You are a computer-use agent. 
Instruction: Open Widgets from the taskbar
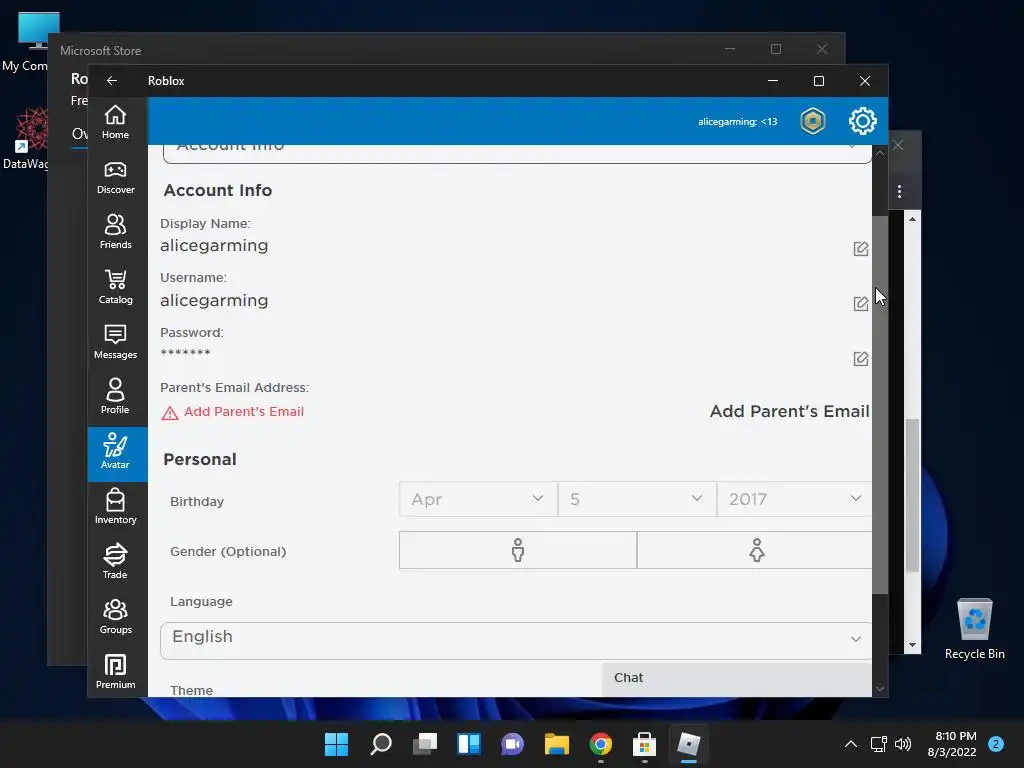[469, 744]
